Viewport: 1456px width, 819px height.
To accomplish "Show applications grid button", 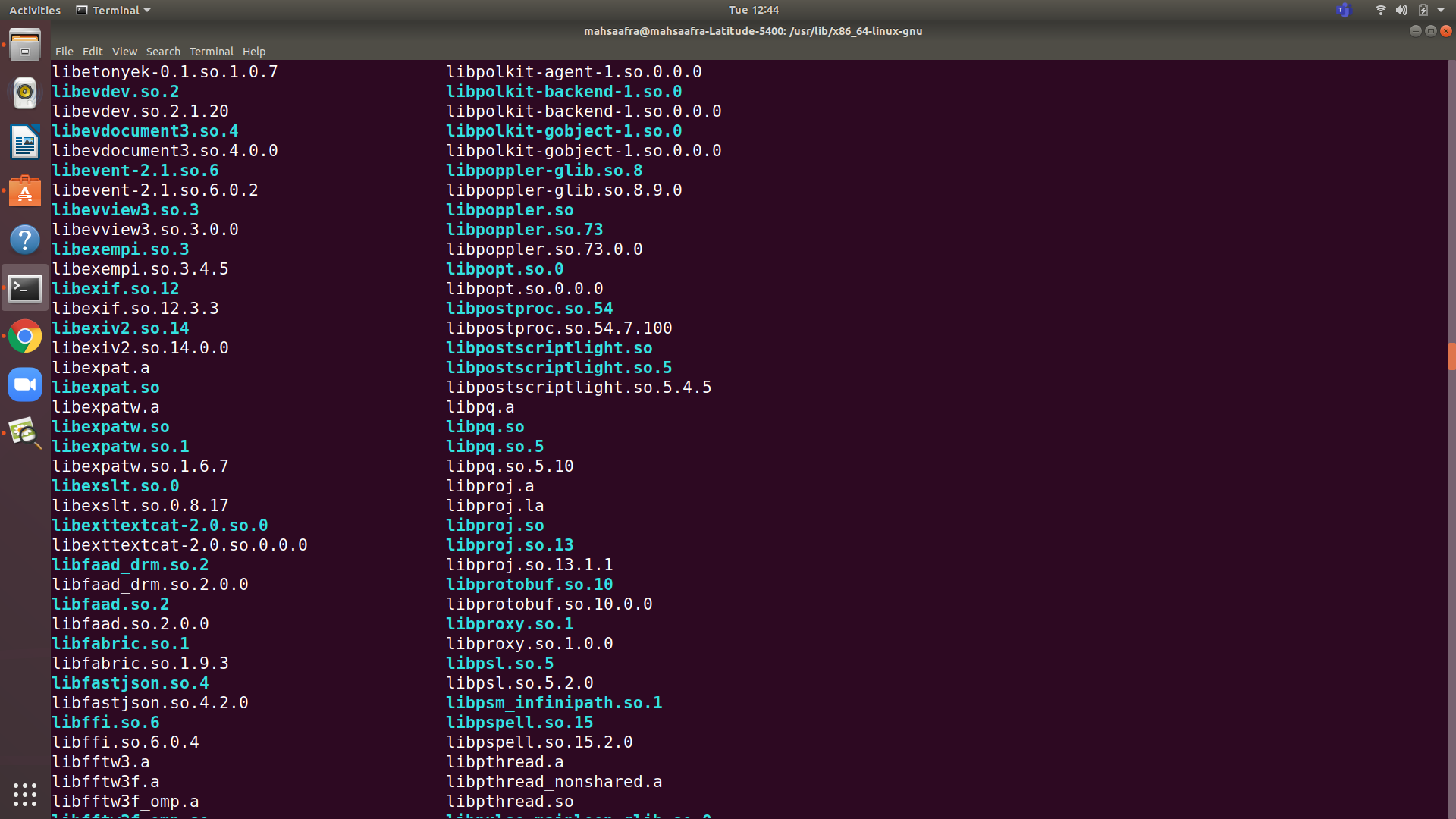I will tap(25, 794).
